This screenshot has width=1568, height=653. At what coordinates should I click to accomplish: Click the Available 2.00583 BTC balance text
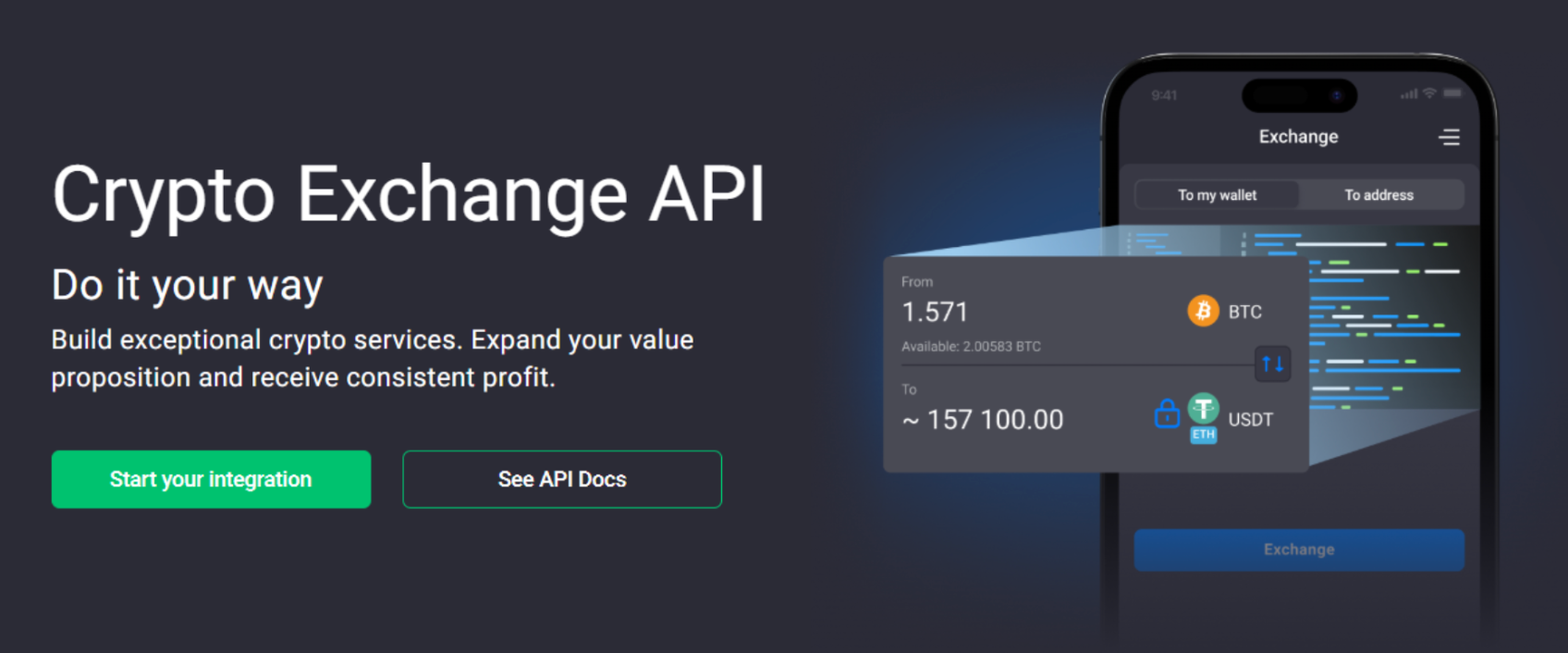pyautogui.click(x=971, y=347)
